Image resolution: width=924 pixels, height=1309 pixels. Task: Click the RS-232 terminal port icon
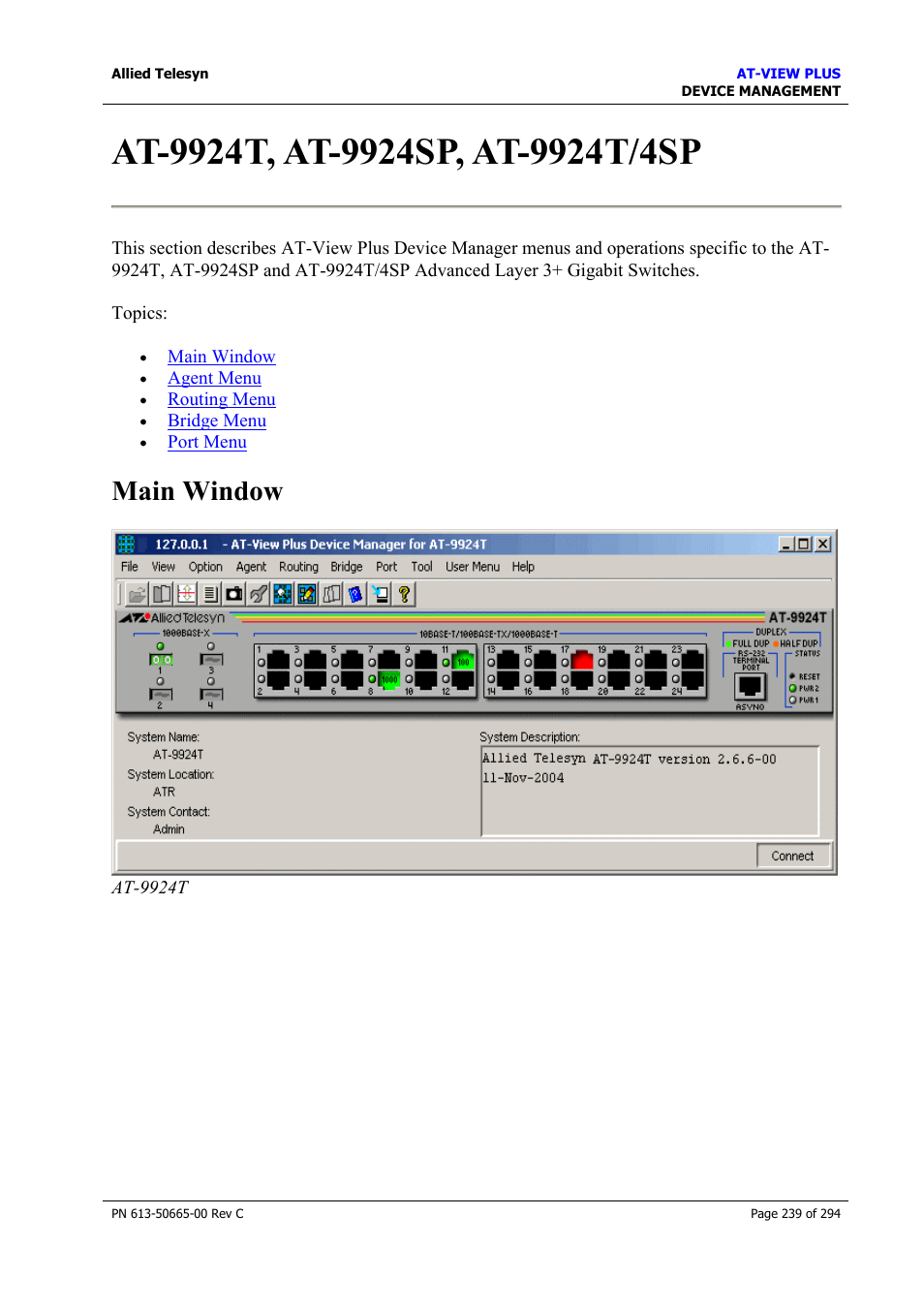[750, 686]
